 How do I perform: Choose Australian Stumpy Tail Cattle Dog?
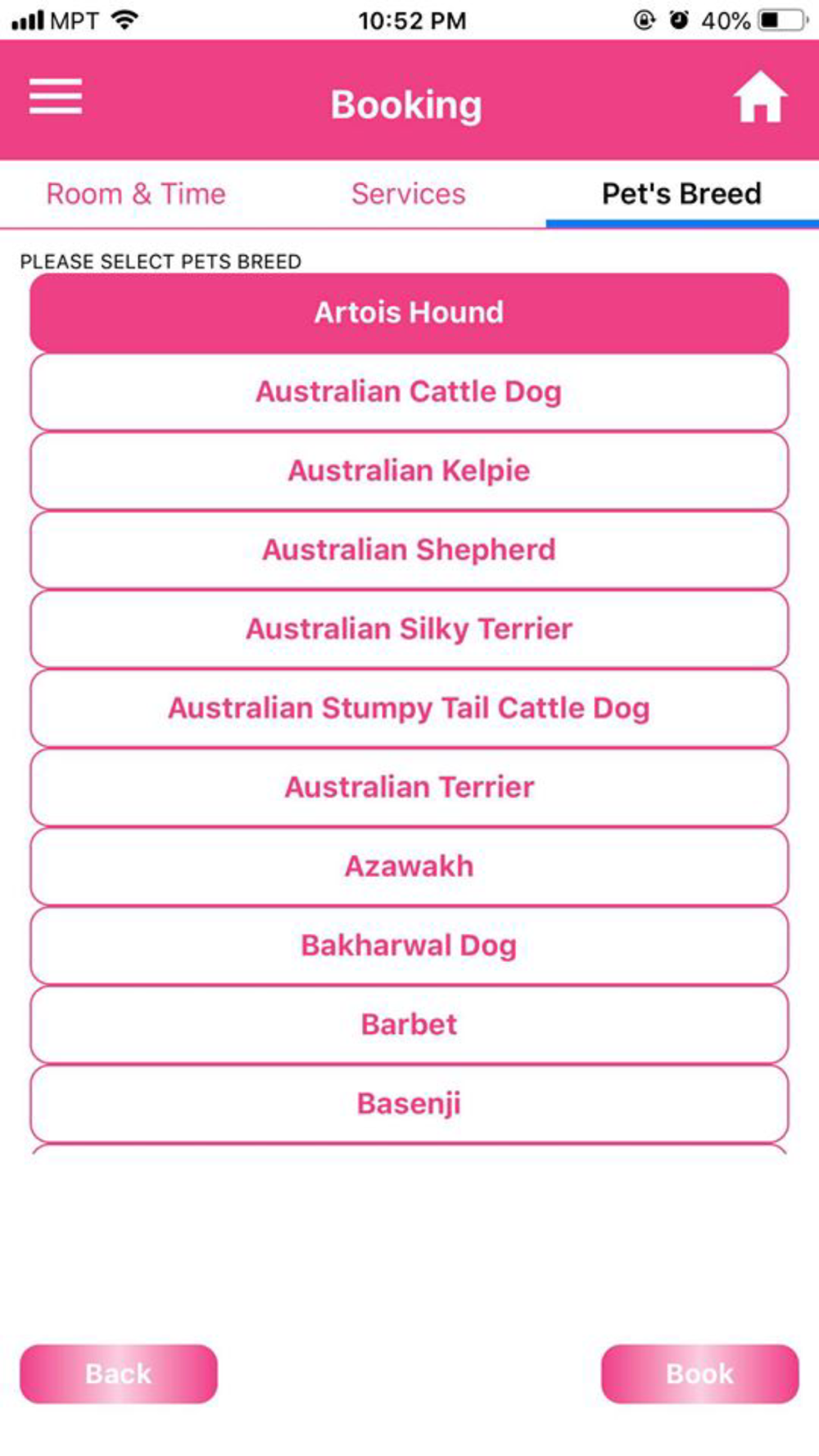tap(409, 708)
